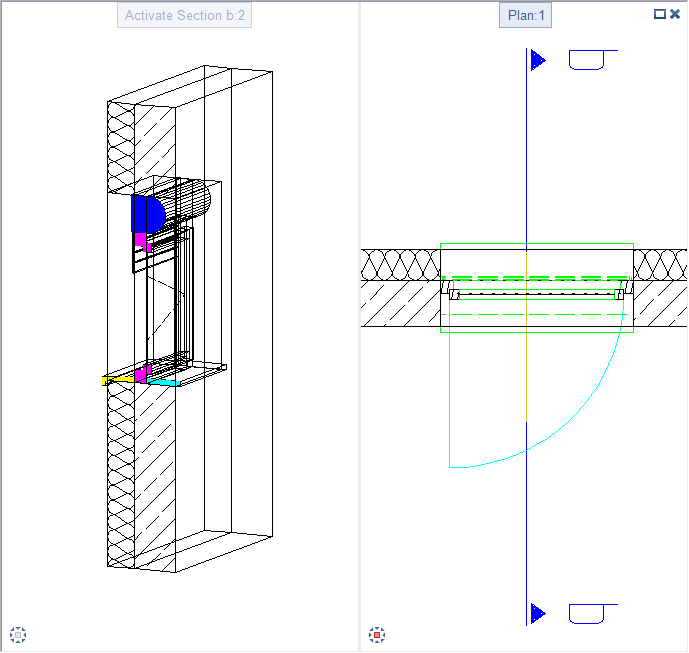Click the red view navigation icon in plan viewport
This screenshot has height=653, width=689.
[x=377, y=635]
